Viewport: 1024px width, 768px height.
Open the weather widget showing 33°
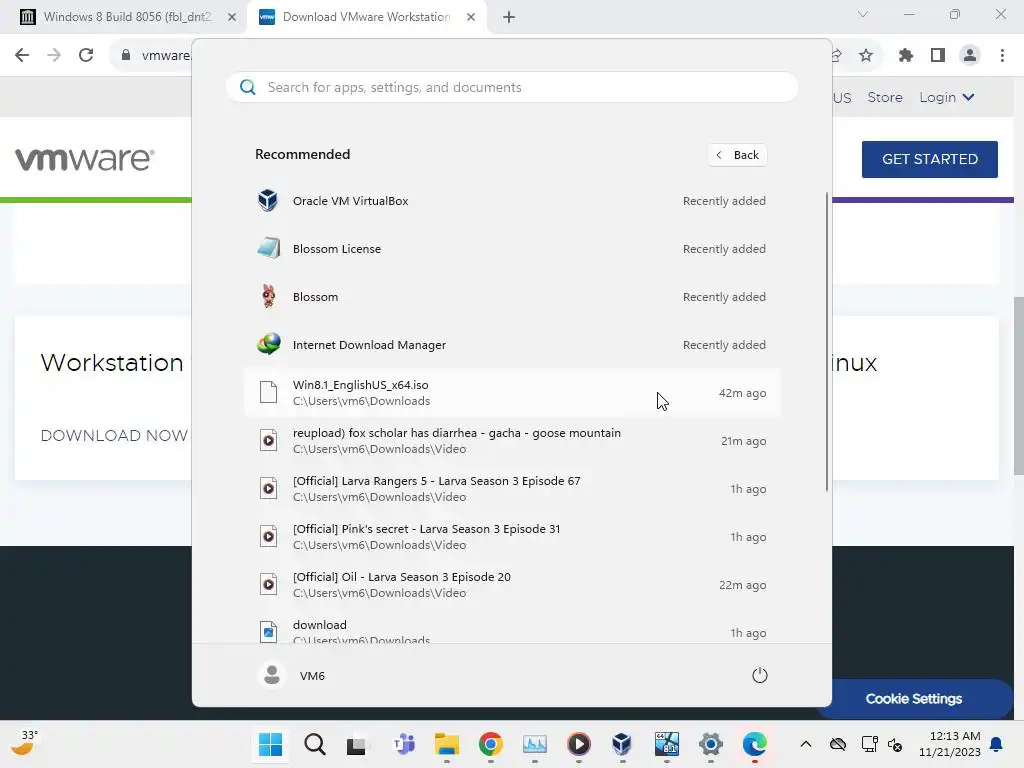pyautogui.click(x=24, y=743)
